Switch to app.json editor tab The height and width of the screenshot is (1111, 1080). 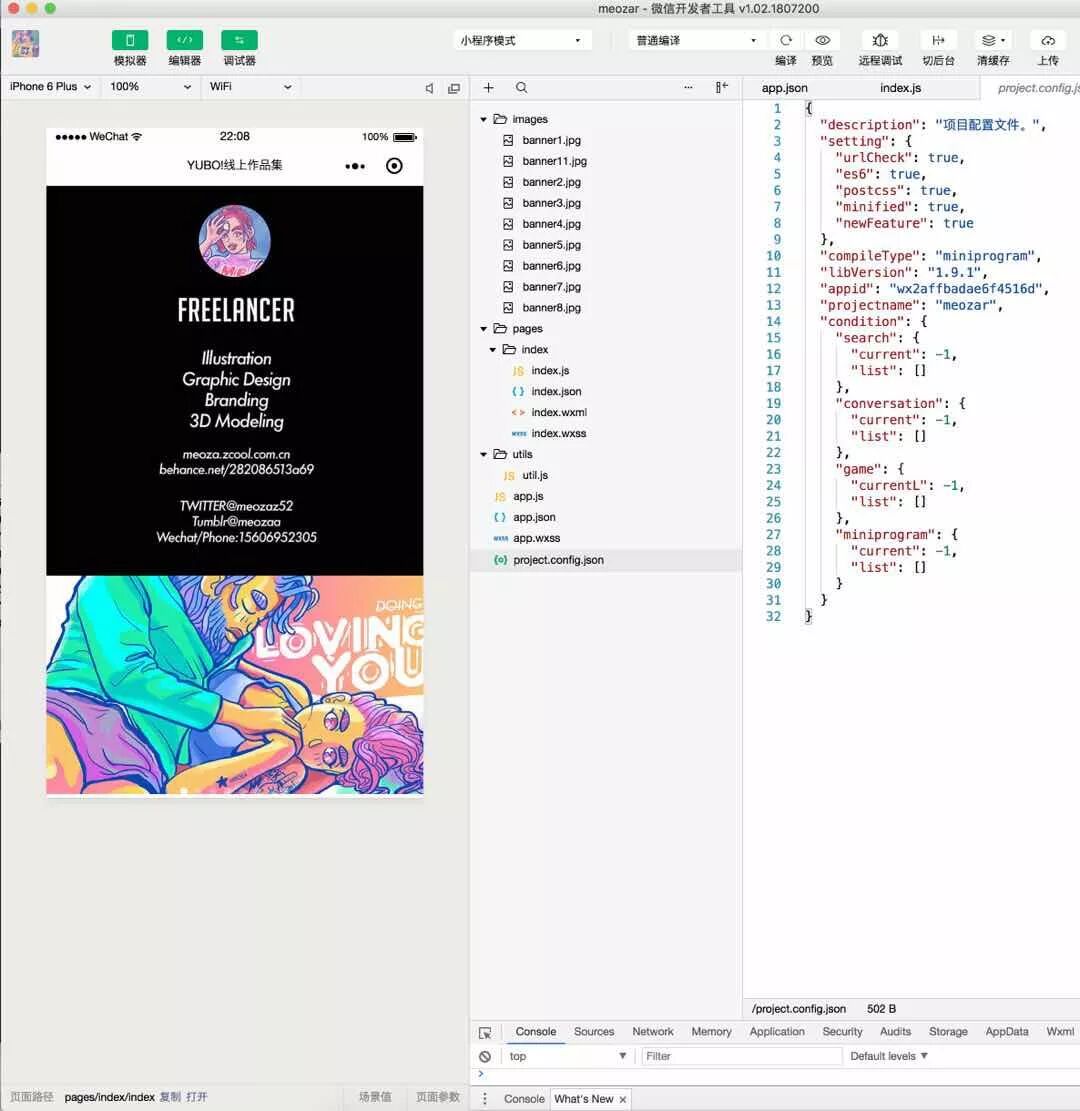pos(784,88)
